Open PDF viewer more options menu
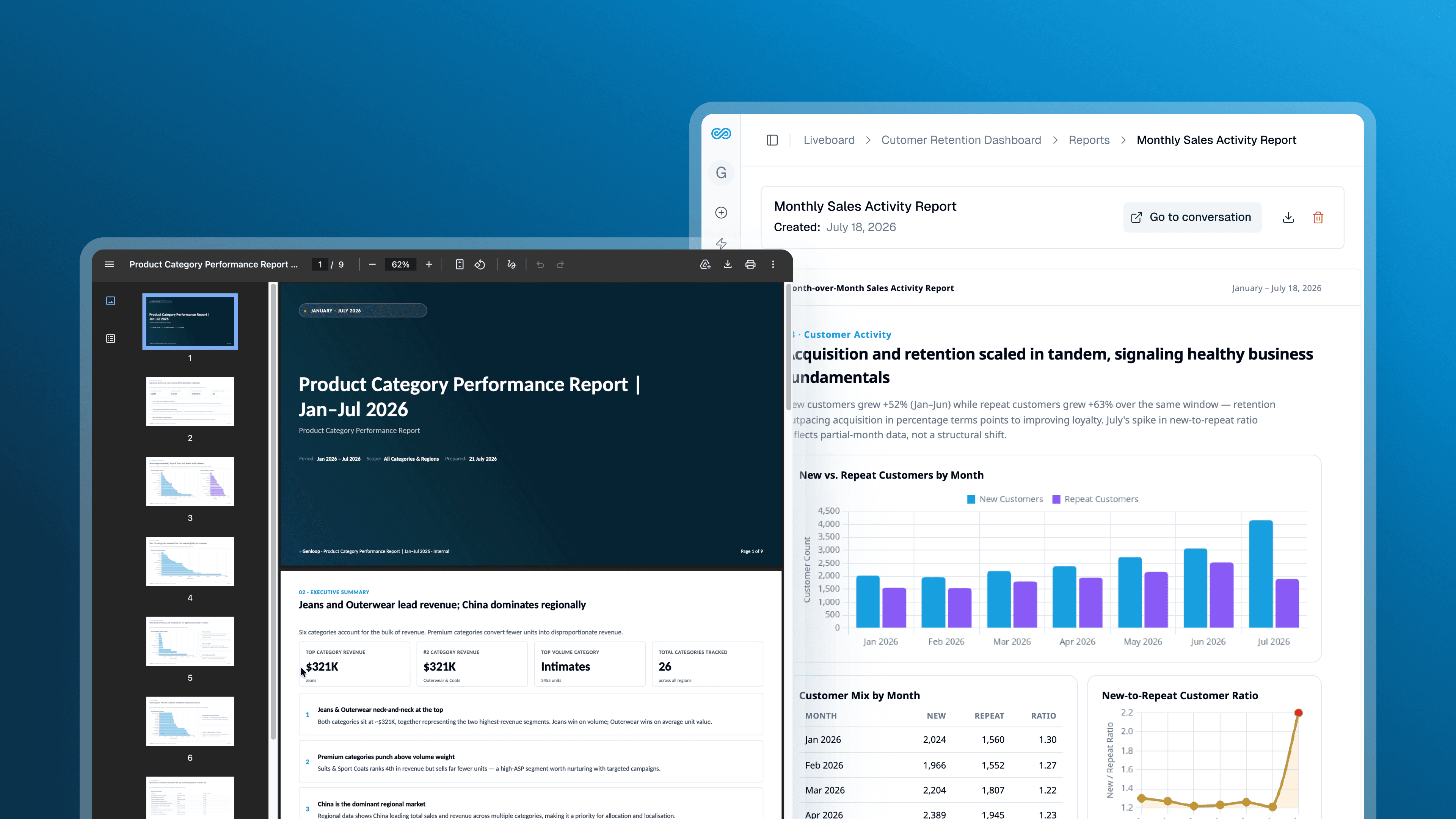The height and width of the screenshot is (819, 1456). pyautogui.click(x=773, y=265)
